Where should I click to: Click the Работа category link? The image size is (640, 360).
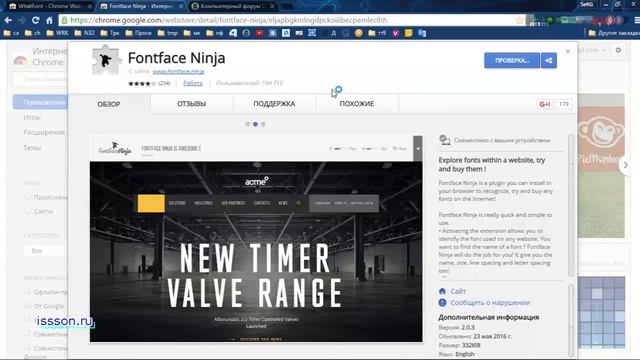point(193,83)
